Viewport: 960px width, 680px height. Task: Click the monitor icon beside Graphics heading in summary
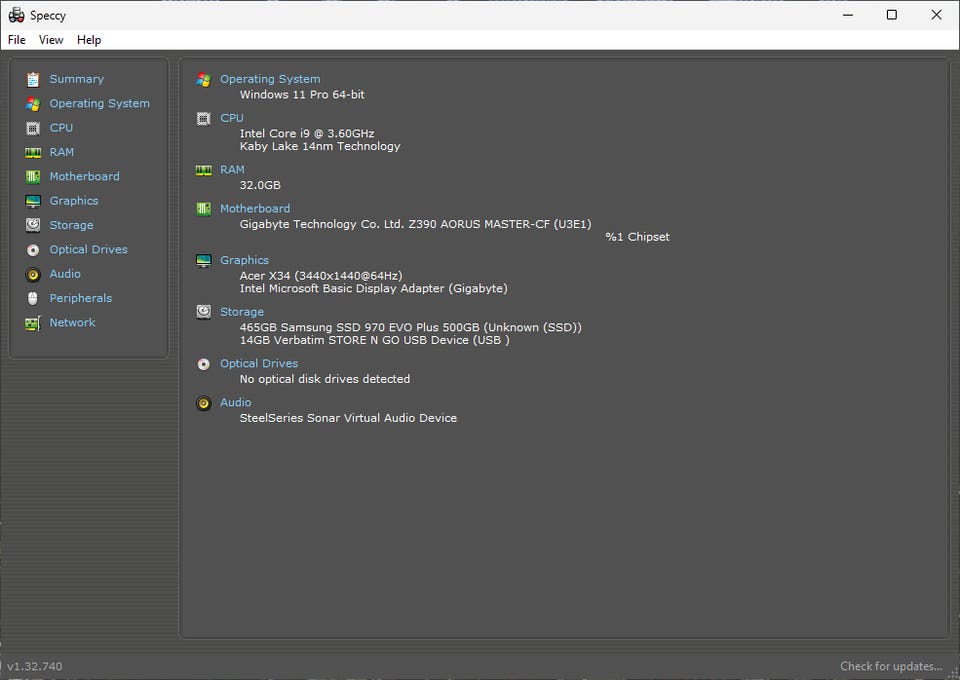(x=204, y=261)
